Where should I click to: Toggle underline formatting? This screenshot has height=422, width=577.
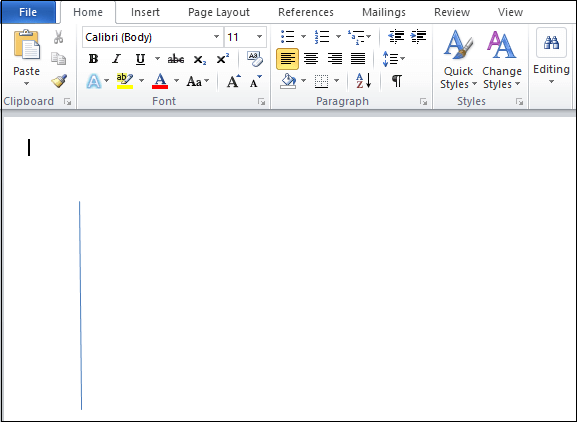point(140,59)
